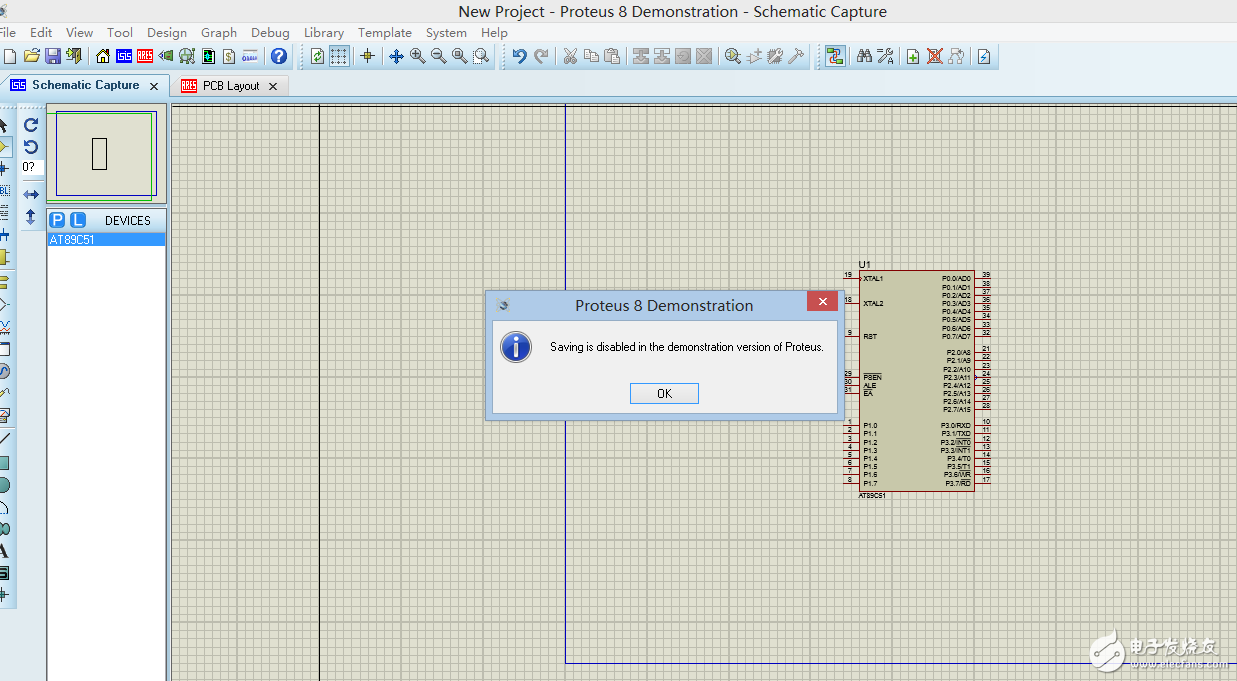Open the Edit menu

click(41, 32)
